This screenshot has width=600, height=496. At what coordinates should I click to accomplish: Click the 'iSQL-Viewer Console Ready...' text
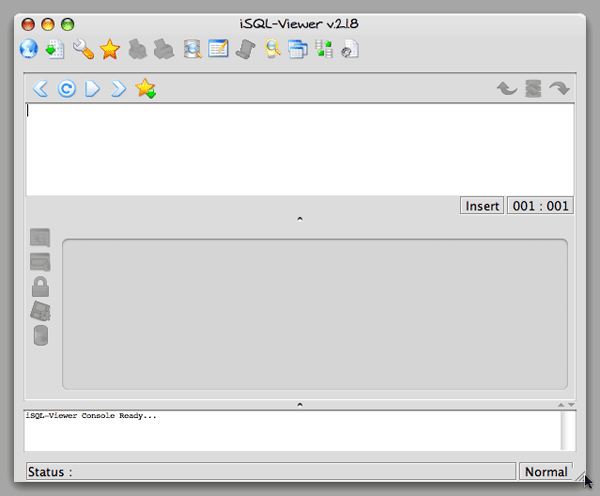point(91,416)
